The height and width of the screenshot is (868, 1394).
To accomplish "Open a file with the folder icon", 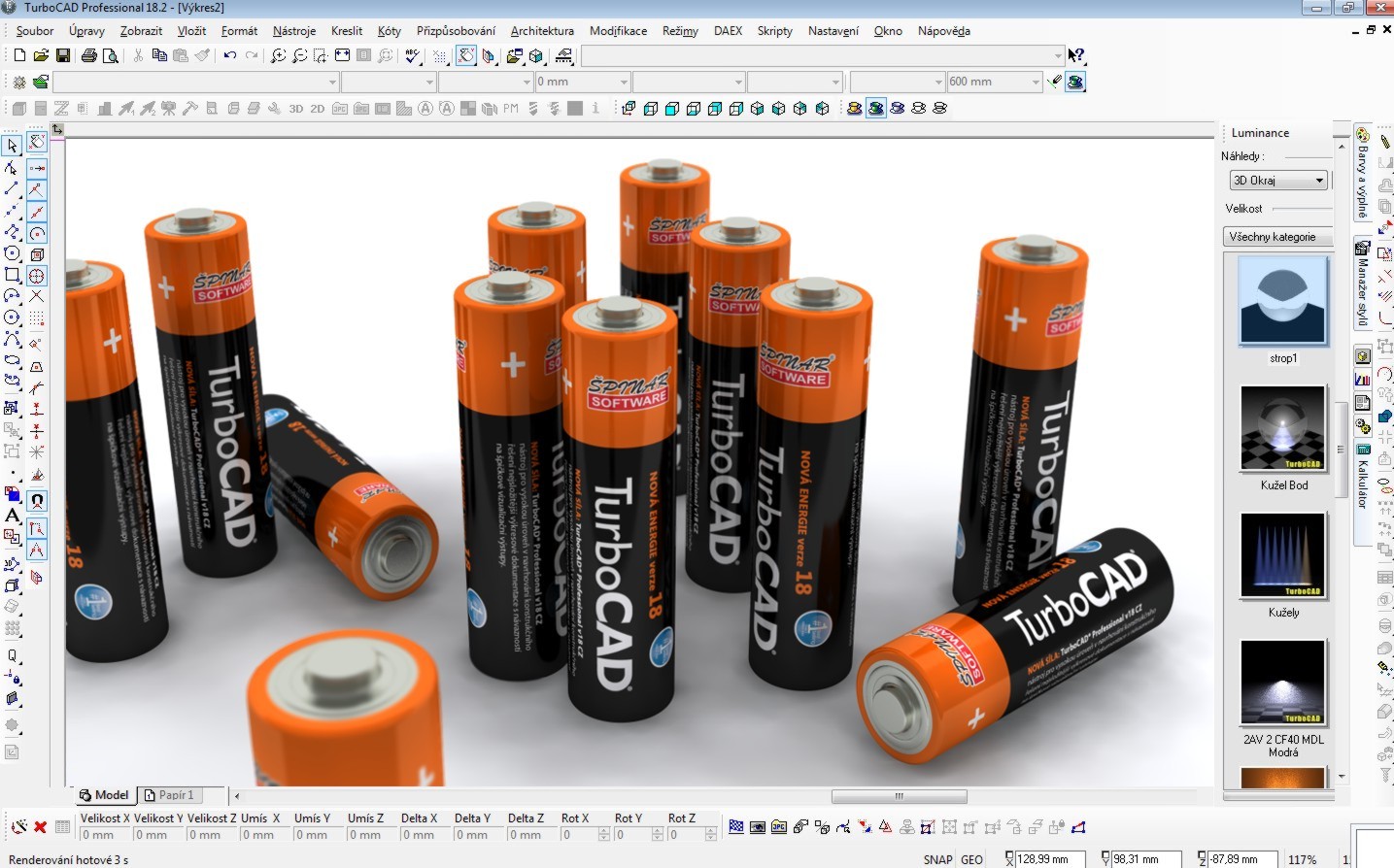I will coord(41,56).
